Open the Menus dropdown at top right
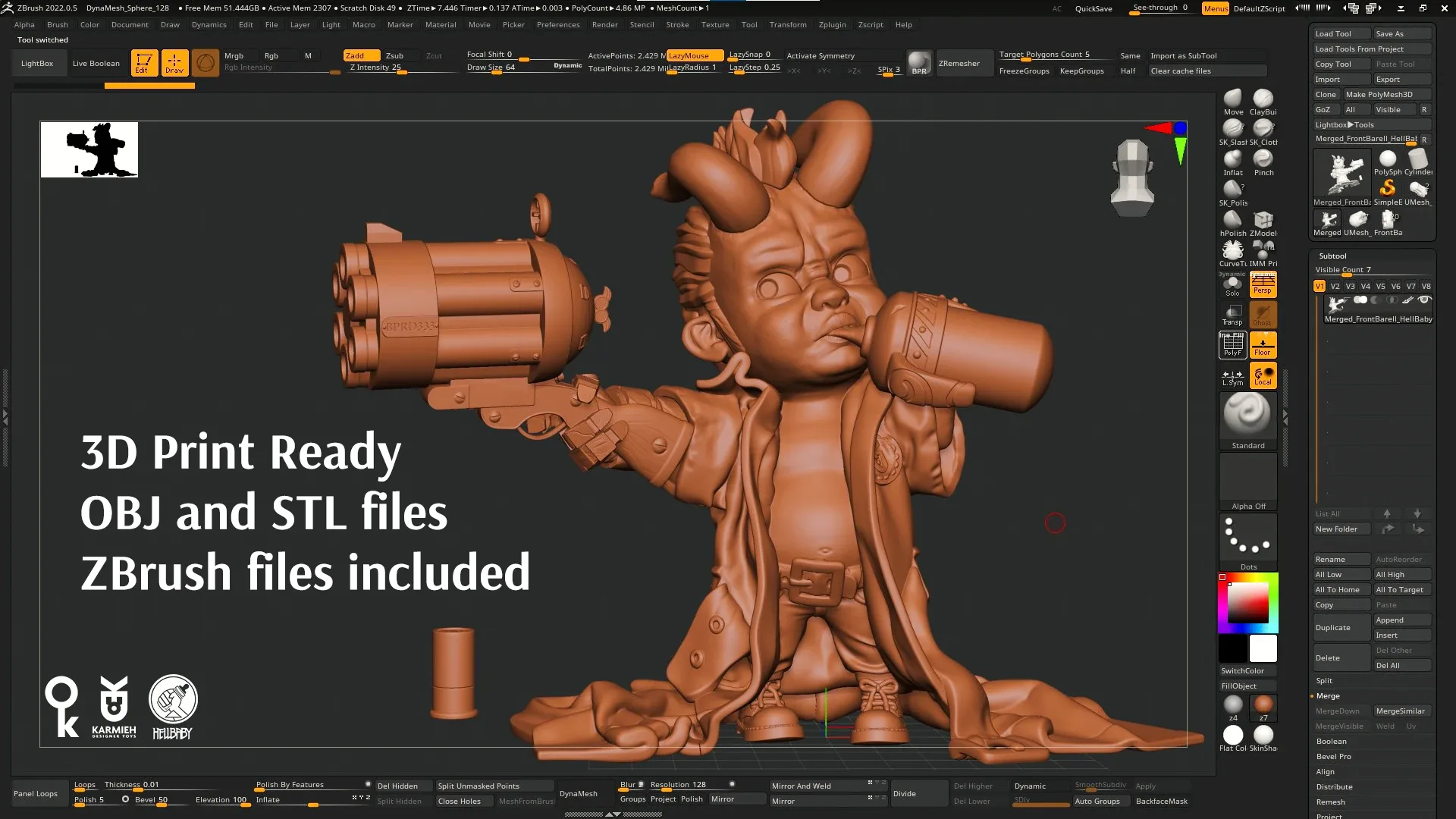The height and width of the screenshot is (819, 1456). coord(1215,9)
